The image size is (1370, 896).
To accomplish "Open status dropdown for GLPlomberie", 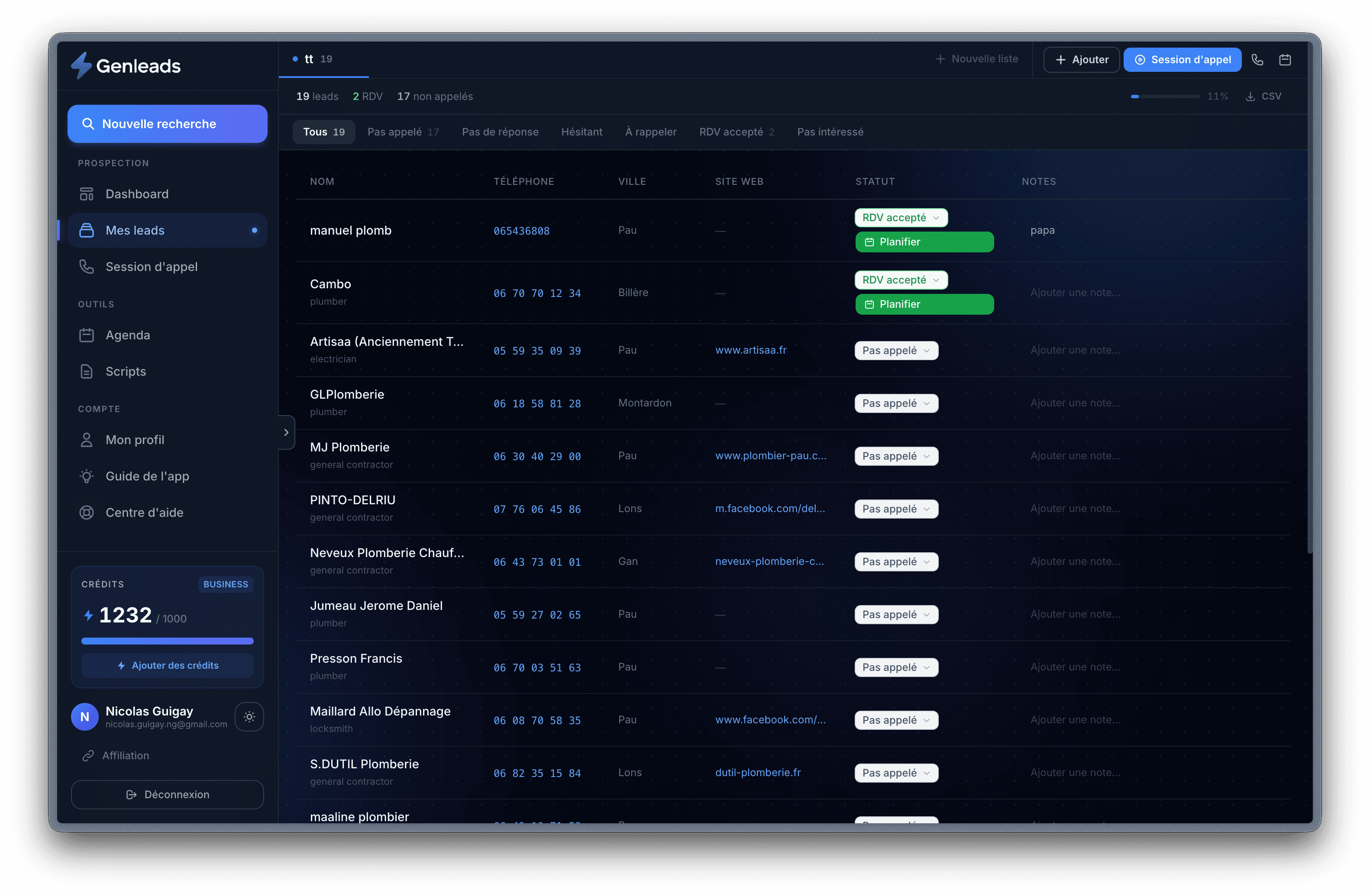I will (x=896, y=403).
